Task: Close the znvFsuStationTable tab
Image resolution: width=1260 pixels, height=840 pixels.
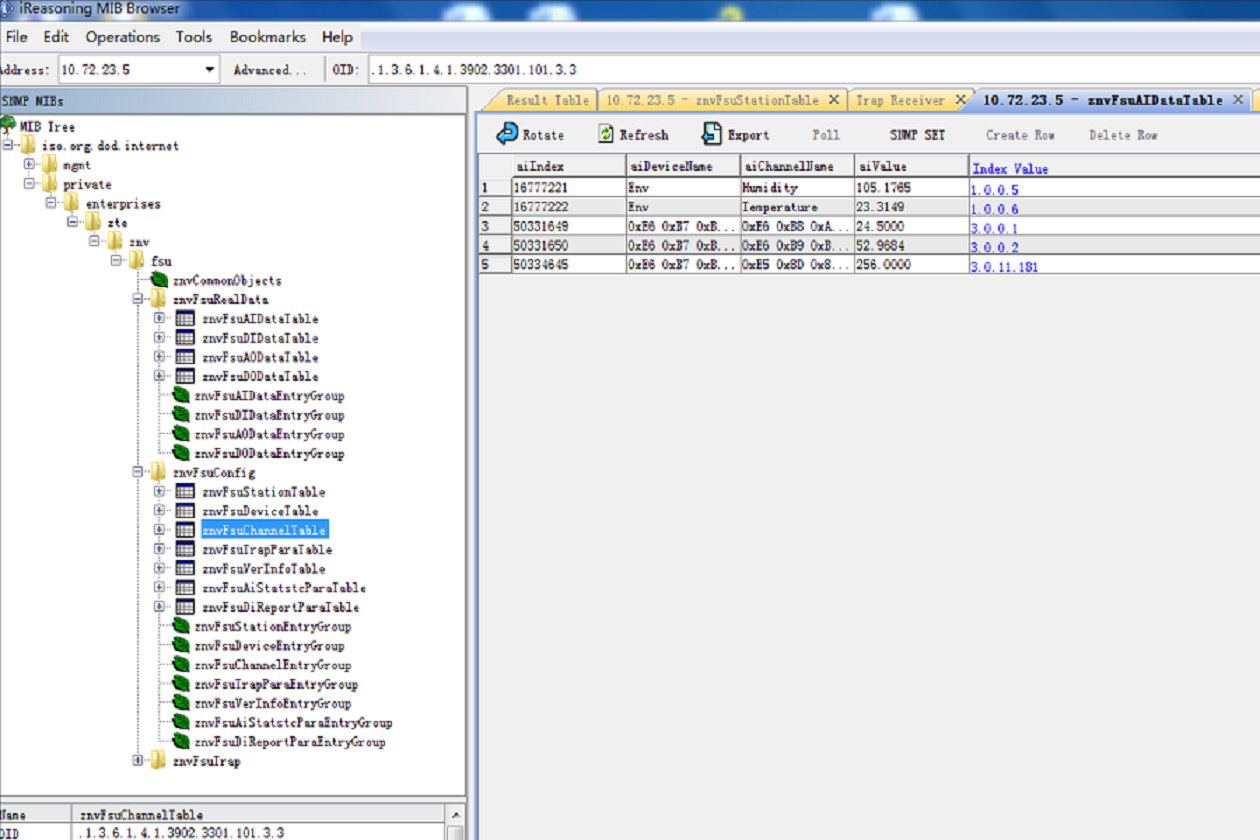Action: pos(833,100)
